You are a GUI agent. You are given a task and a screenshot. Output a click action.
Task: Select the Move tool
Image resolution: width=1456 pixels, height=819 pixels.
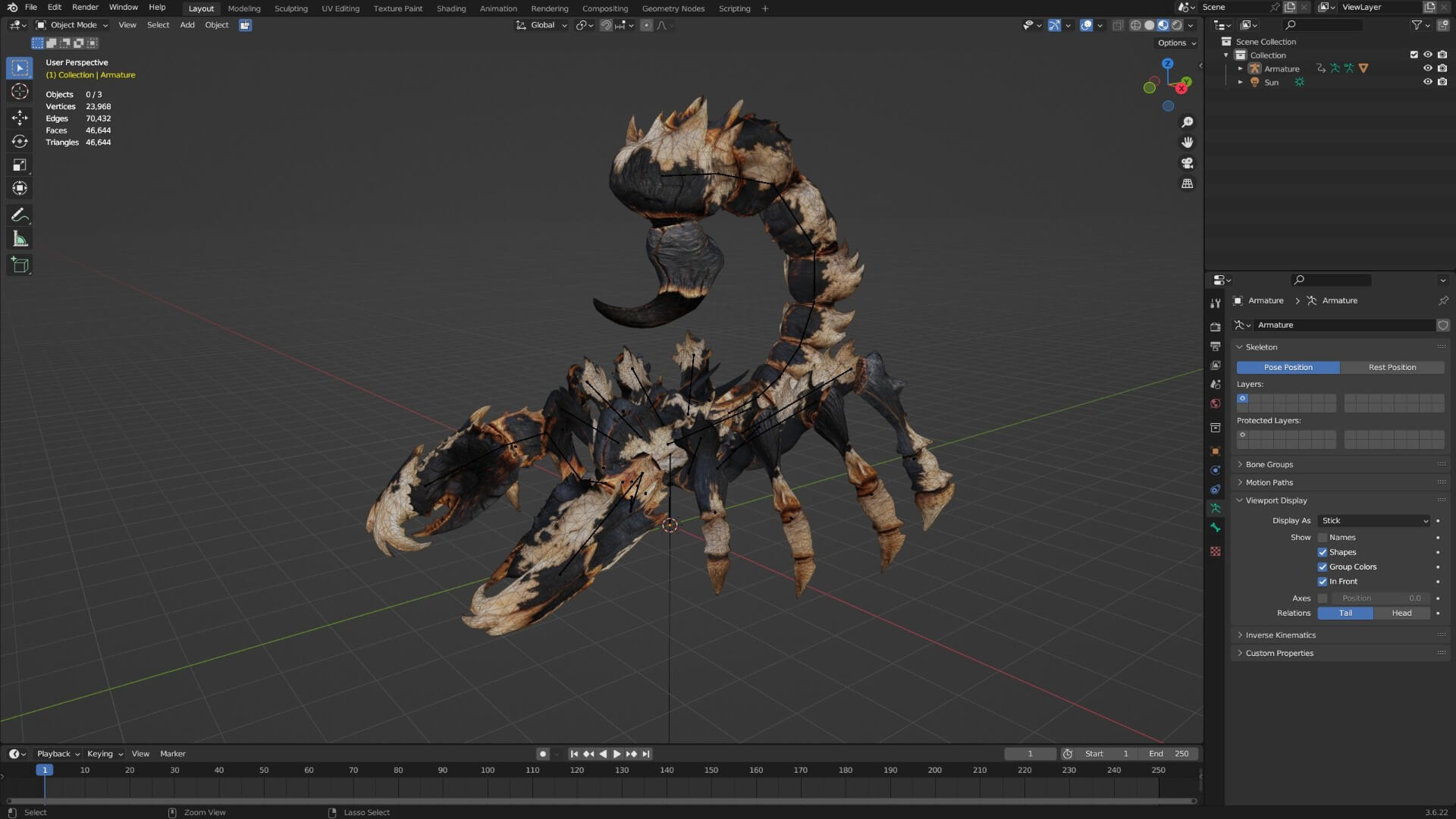pos(20,117)
